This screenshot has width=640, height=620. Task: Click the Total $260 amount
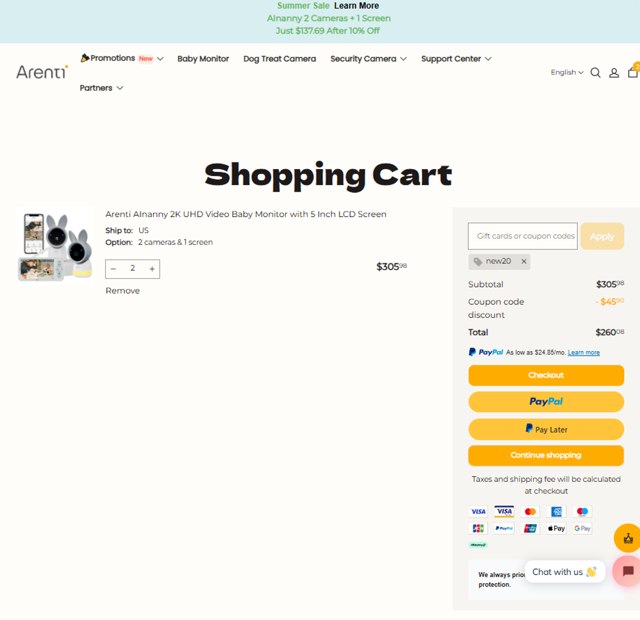[609, 332]
